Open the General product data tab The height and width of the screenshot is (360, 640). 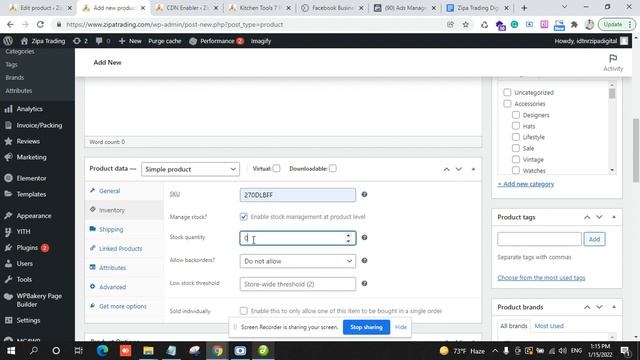pos(109,191)
